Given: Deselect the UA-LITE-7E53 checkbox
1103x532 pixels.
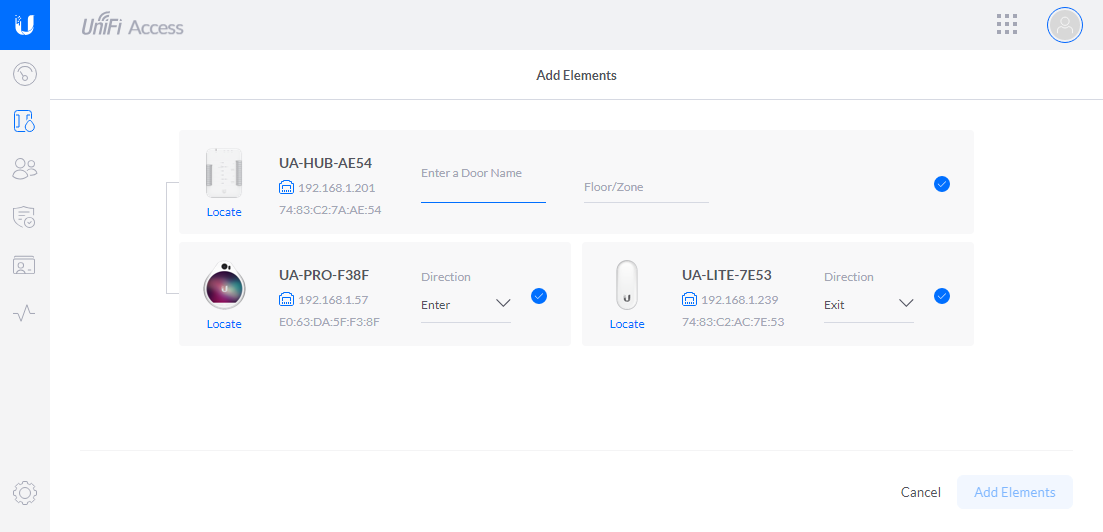Looking at the screenshot, I should [x=941, y=296].
